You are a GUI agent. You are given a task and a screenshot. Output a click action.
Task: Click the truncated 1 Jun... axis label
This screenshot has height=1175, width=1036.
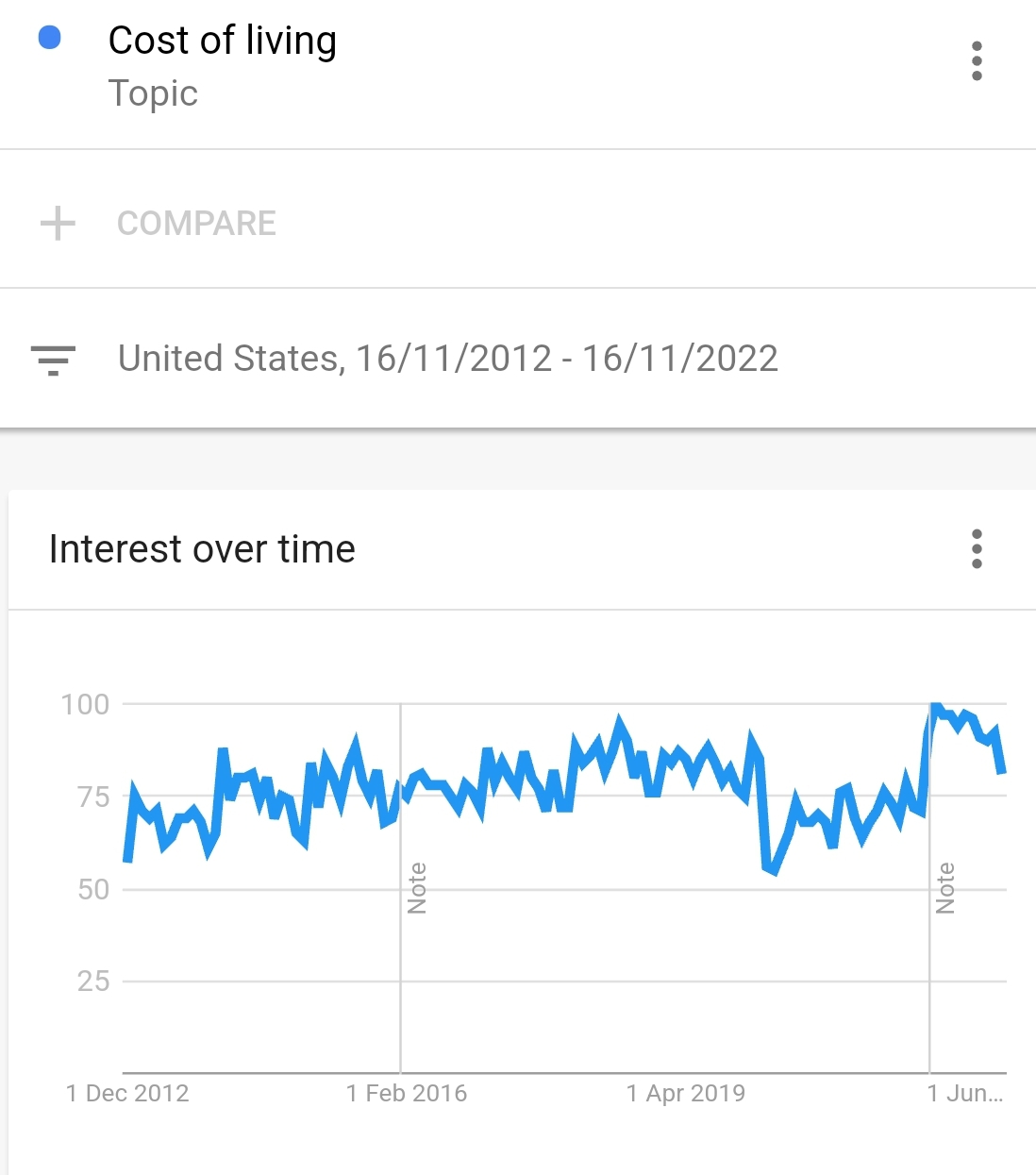[965, 1093]
